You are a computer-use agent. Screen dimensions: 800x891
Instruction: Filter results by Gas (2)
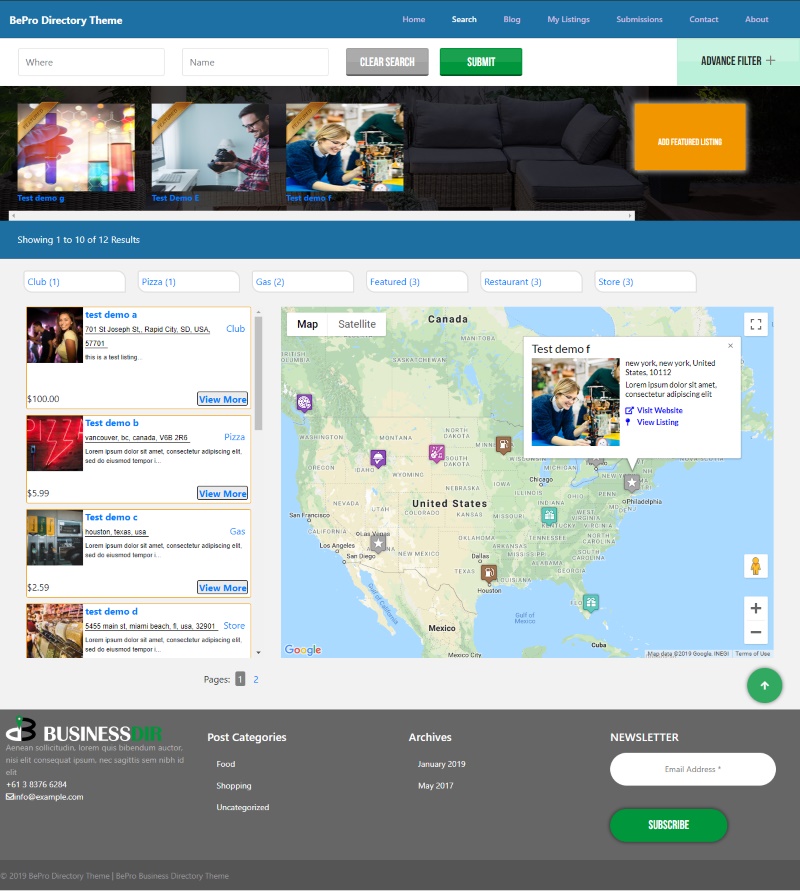(303, 282)
